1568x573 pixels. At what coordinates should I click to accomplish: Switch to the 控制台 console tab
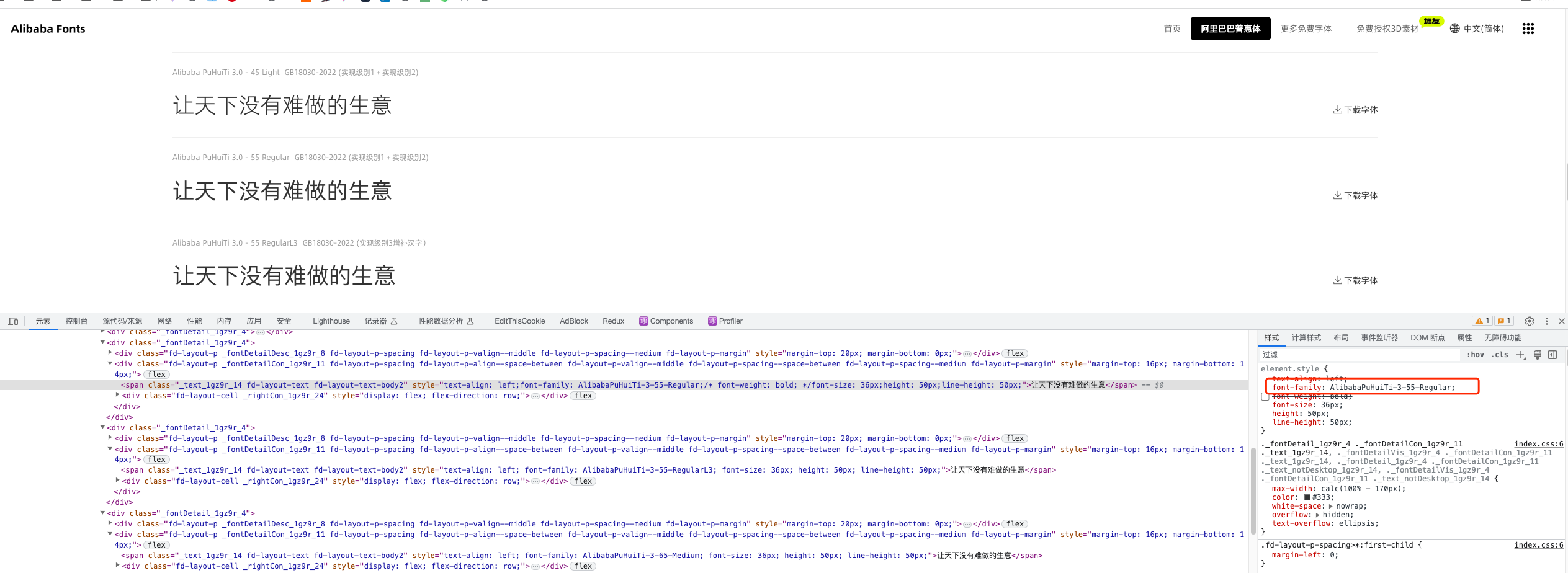(x=76, y=321)
